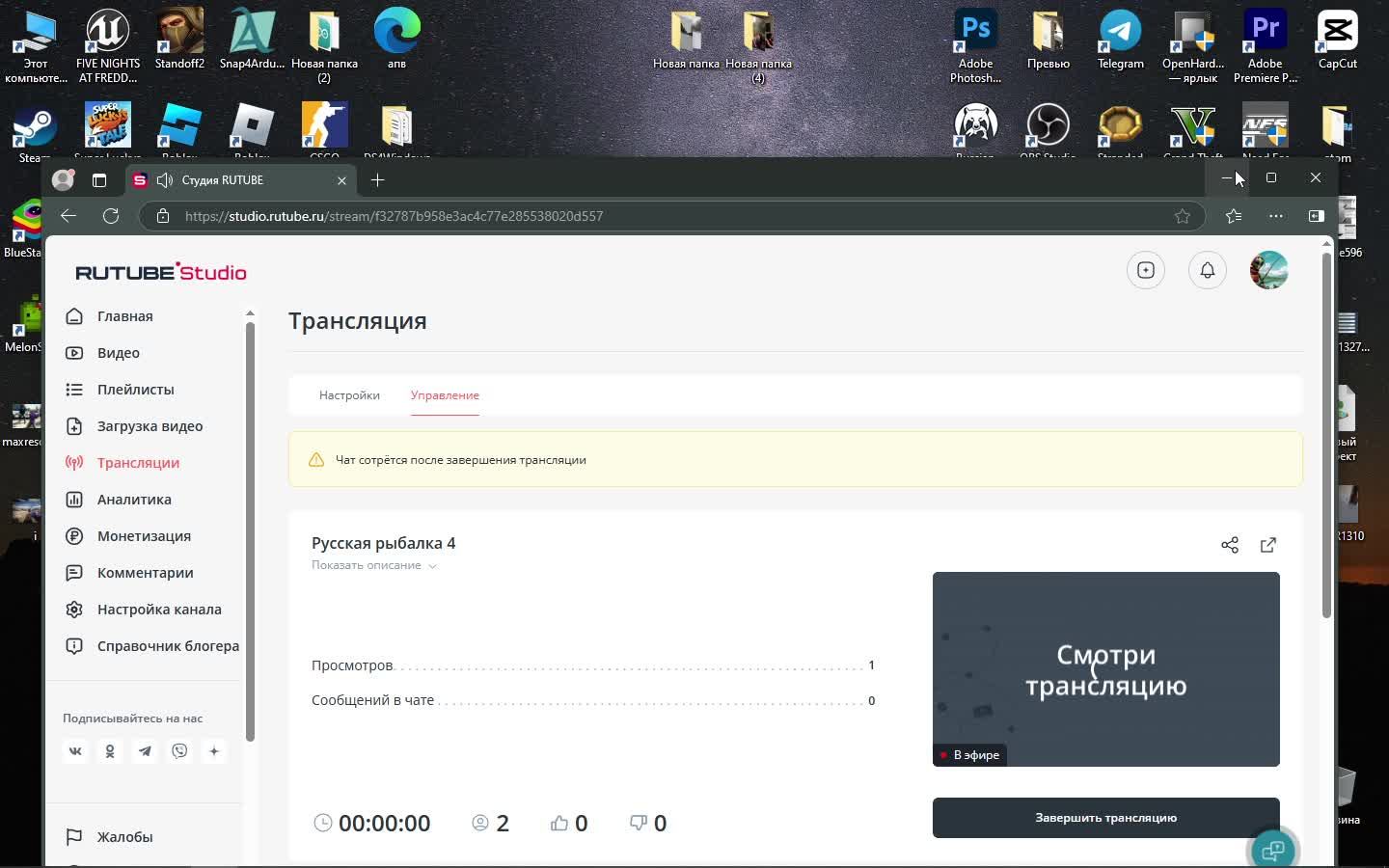
Task: Select Трансляции in the sidebar
Action: tap(123, 463)
